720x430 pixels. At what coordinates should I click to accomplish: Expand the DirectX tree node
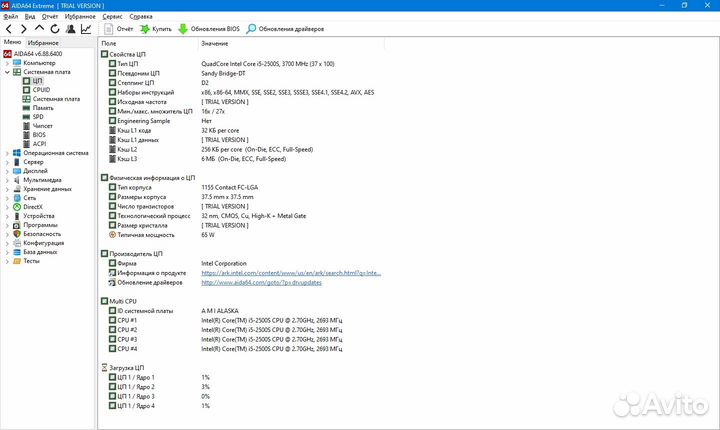[7, 207]
